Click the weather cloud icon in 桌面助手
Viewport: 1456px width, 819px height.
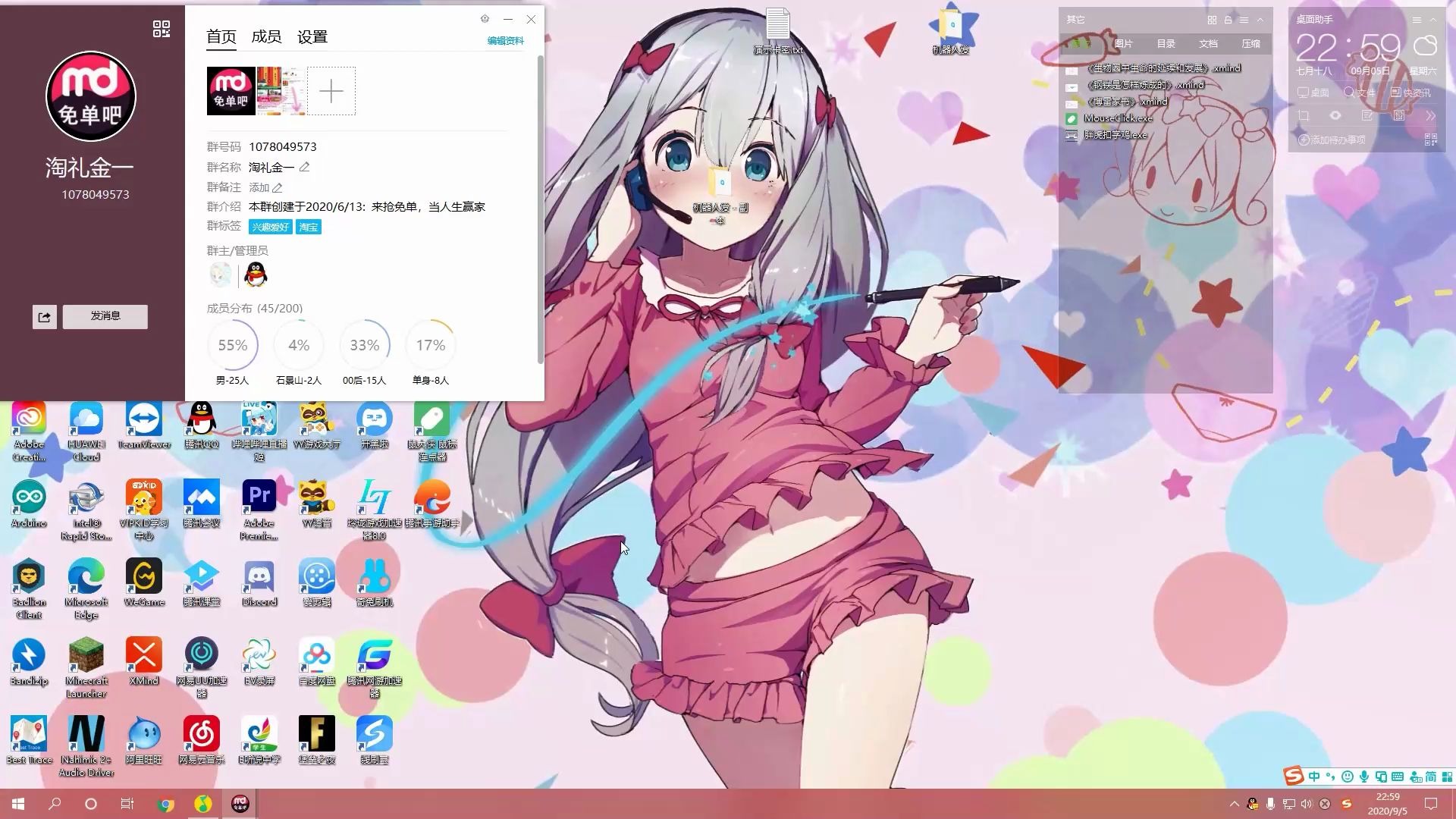coord(1426,45)
